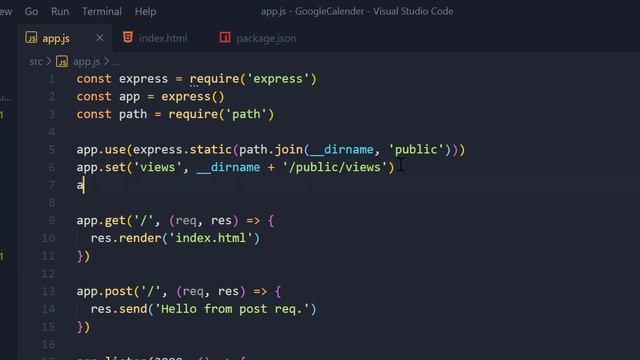Viewport: 640px width, 360px height.
Task: Click the res.render('index.html') line
Action: pyautogui.click(x=175, y=238)
